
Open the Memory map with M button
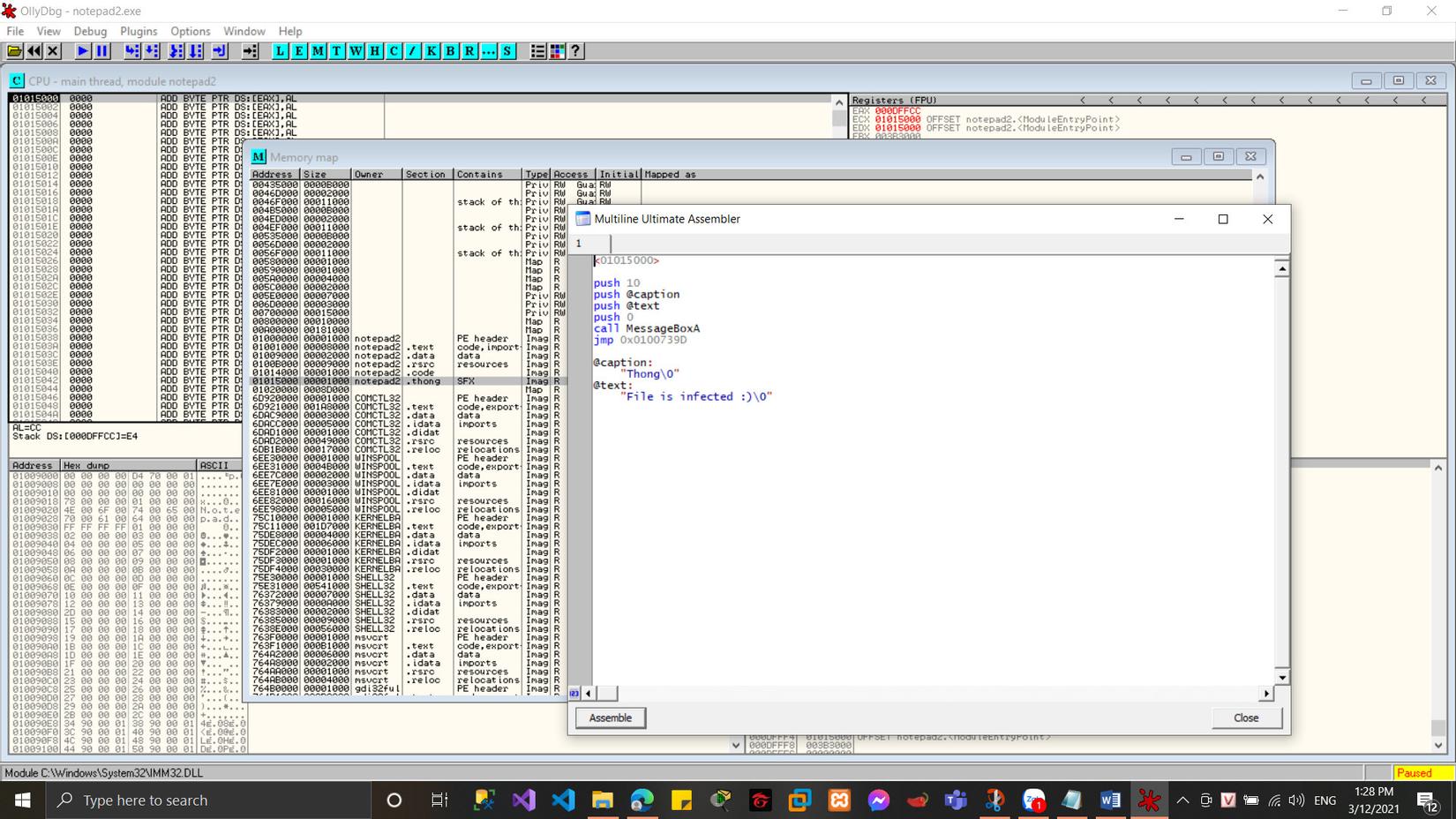(318, 51)
